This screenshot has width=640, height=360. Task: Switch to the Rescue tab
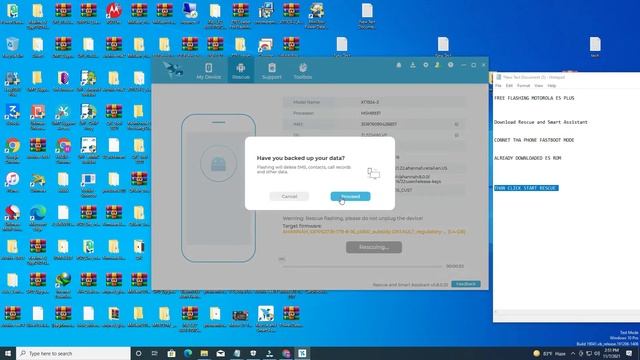241,71
